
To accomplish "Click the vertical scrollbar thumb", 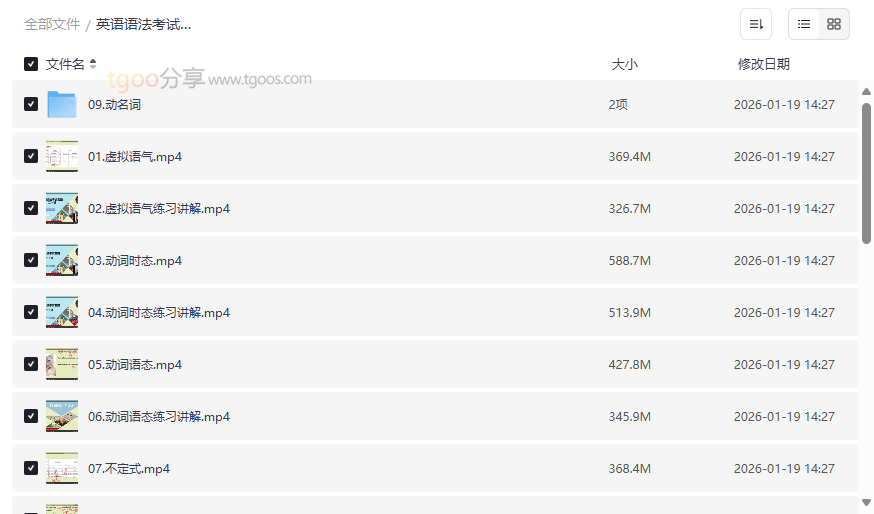I will click(866, 170).
